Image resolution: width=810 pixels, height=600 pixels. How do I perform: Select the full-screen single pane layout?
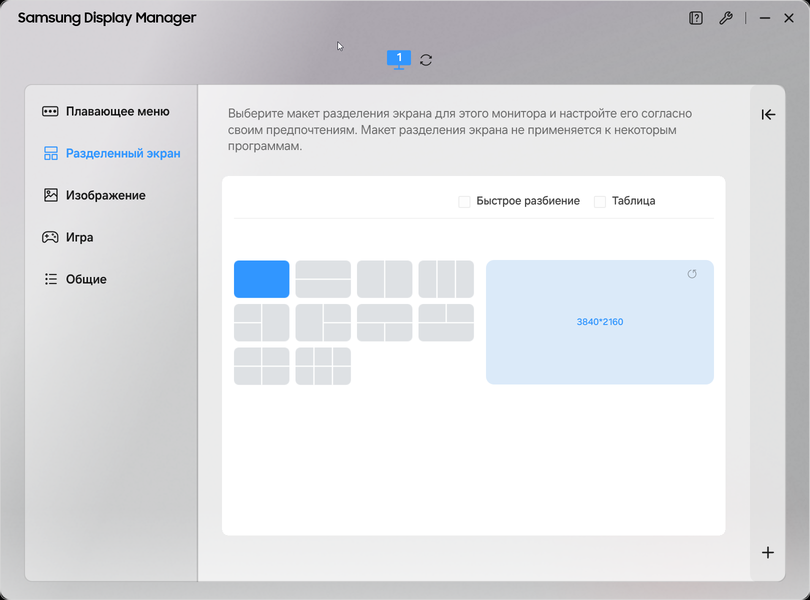[x=261, y=279]
